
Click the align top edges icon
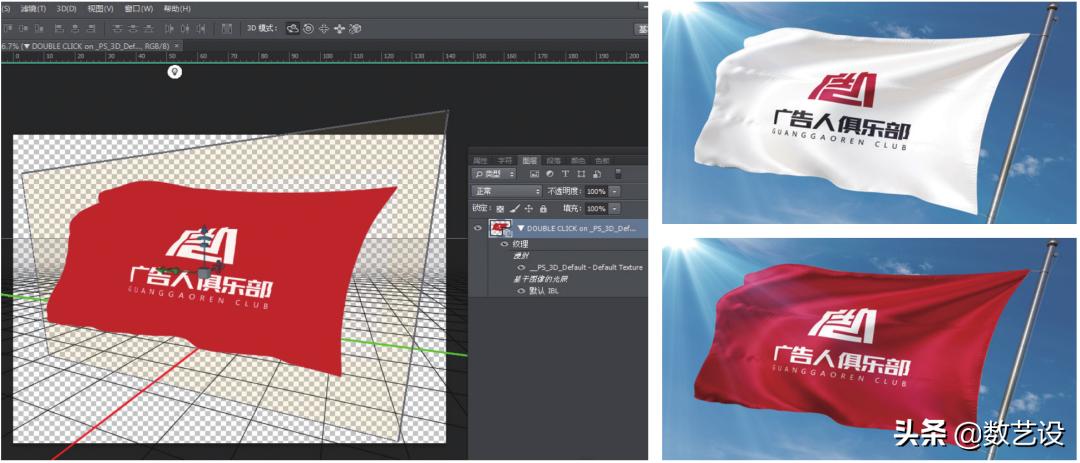click(x=8, y=29)
